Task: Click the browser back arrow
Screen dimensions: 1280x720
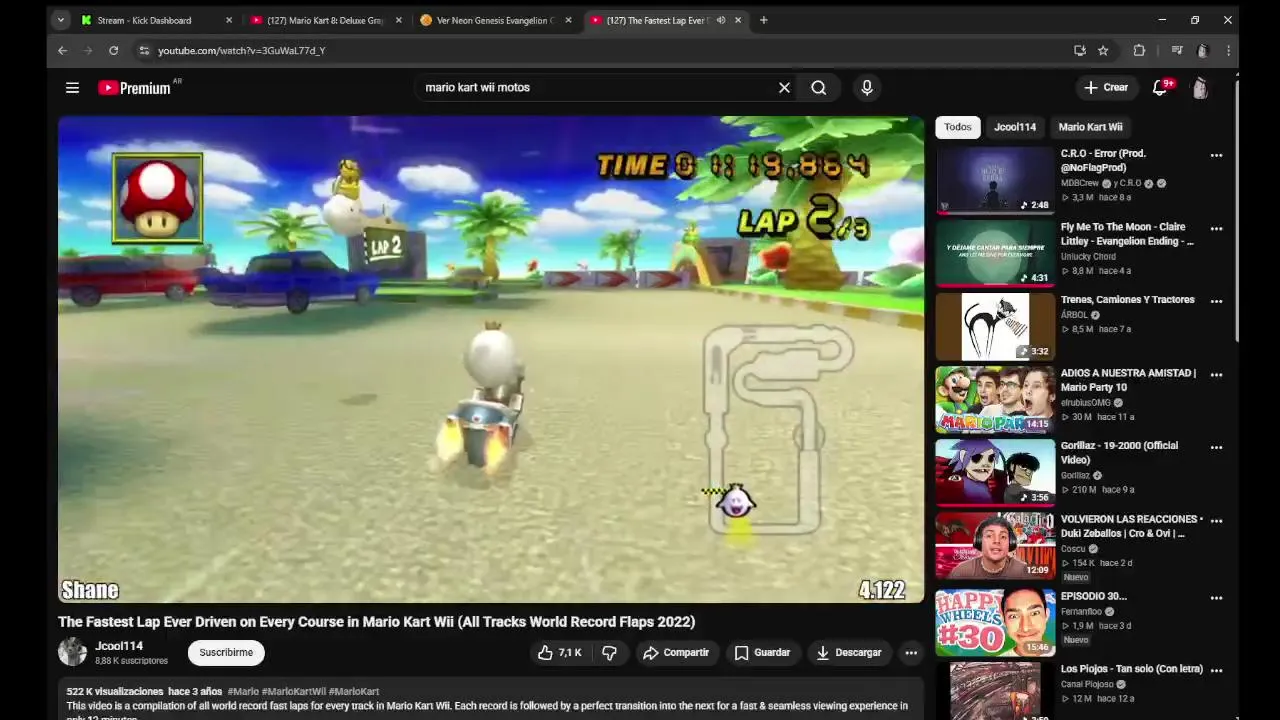Action: pos(62,50)
